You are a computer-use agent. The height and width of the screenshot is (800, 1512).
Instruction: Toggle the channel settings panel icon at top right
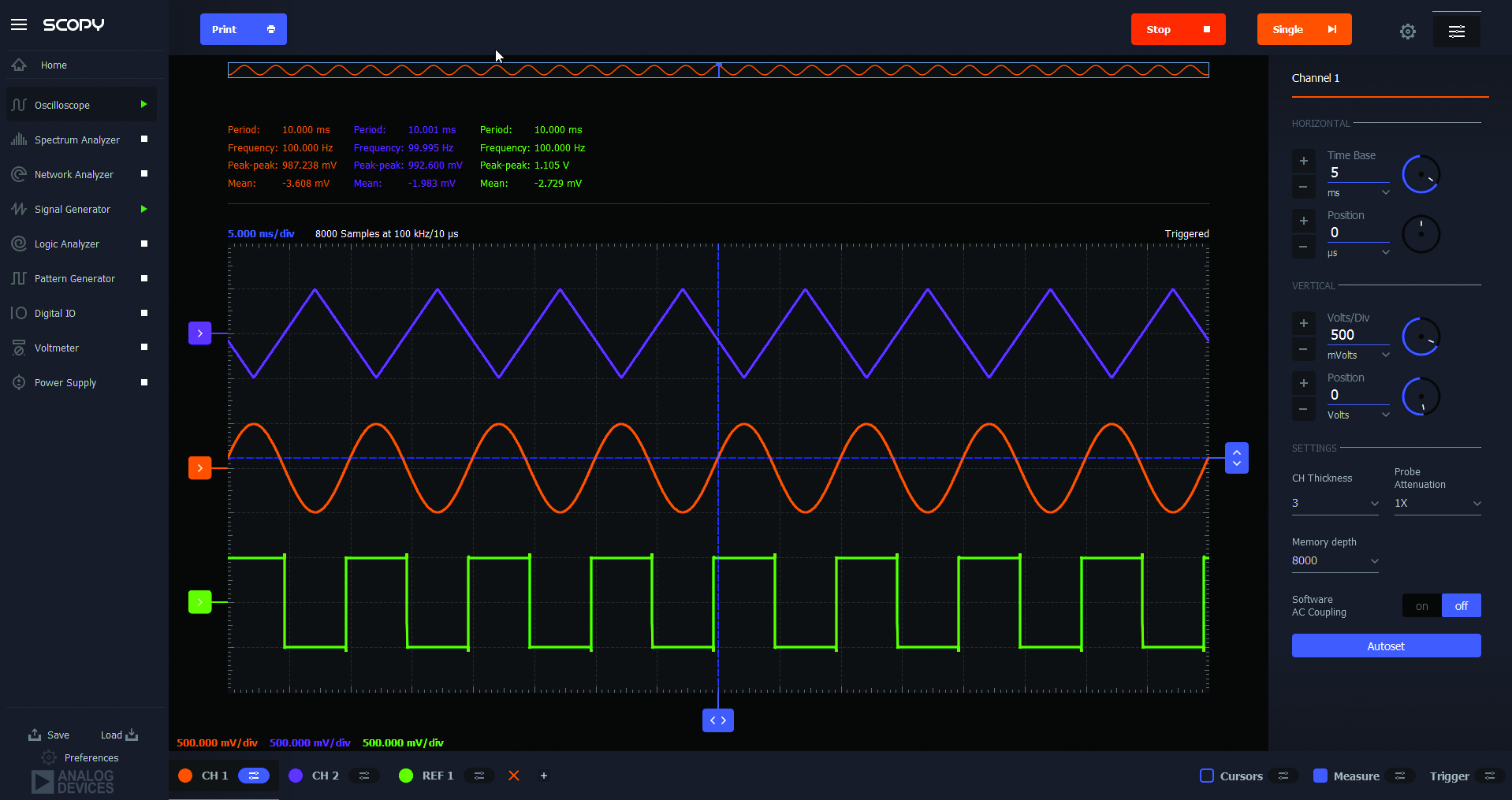point(1456,32)
